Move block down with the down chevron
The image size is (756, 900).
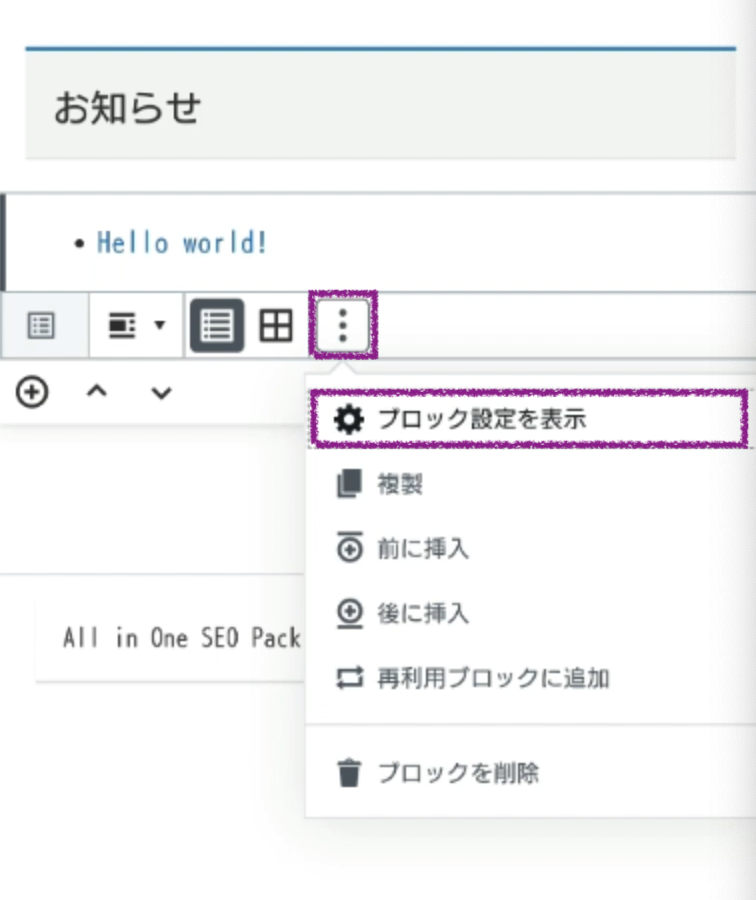[160, 393]
